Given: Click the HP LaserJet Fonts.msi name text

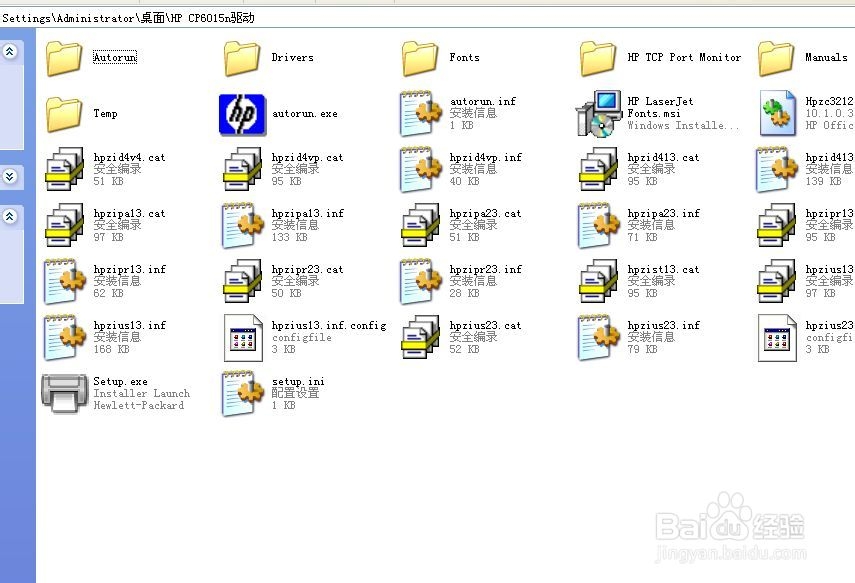Looking at the screenshot, I should [660, 107].
